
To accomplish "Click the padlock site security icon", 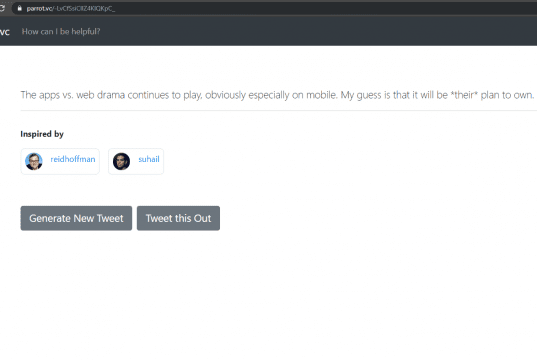I will coord(20,8).
